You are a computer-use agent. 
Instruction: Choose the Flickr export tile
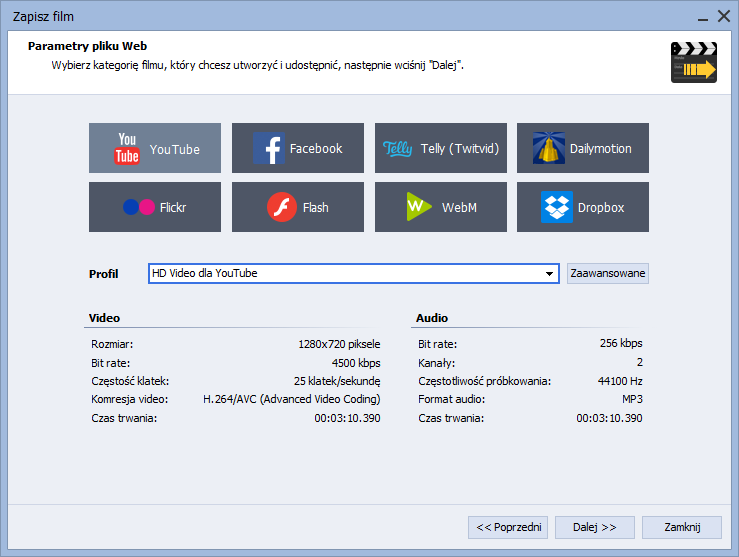click(155, 207)
